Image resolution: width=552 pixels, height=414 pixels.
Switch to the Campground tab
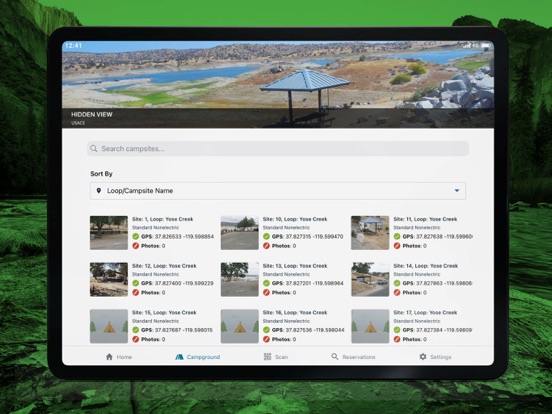197,357
